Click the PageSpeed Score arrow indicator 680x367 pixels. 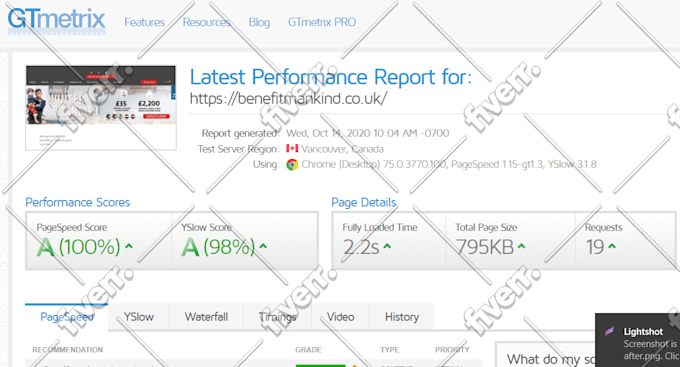[x=129, y=246]
